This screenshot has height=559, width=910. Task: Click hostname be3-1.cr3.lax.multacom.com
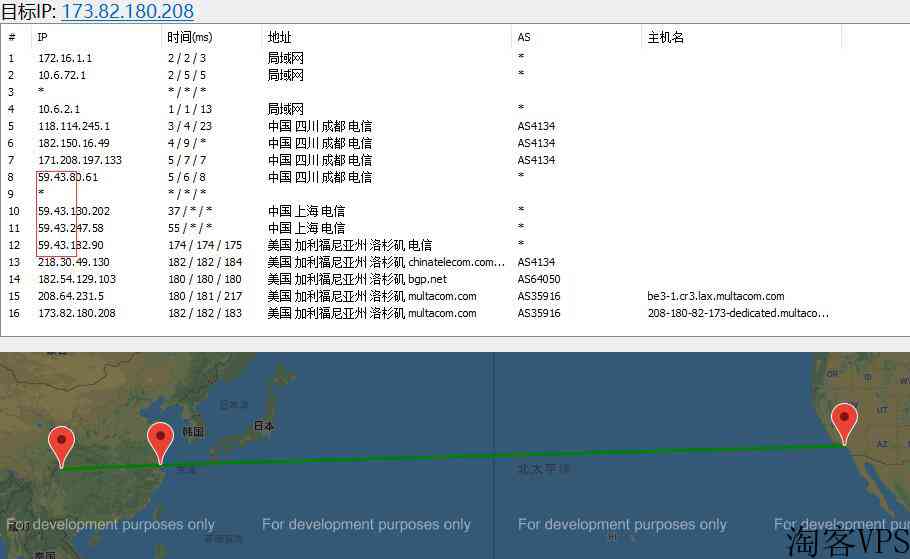[715, 296]
